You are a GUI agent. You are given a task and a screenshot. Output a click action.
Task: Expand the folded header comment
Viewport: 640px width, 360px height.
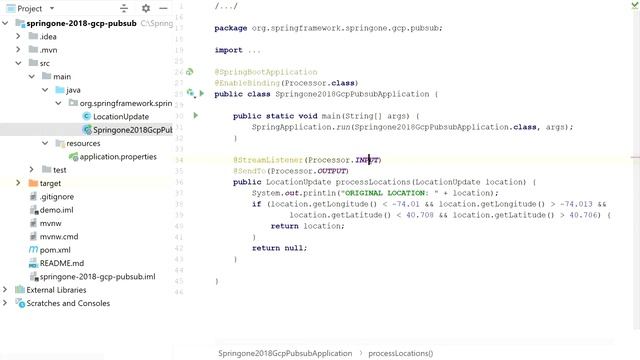(226, 6)
